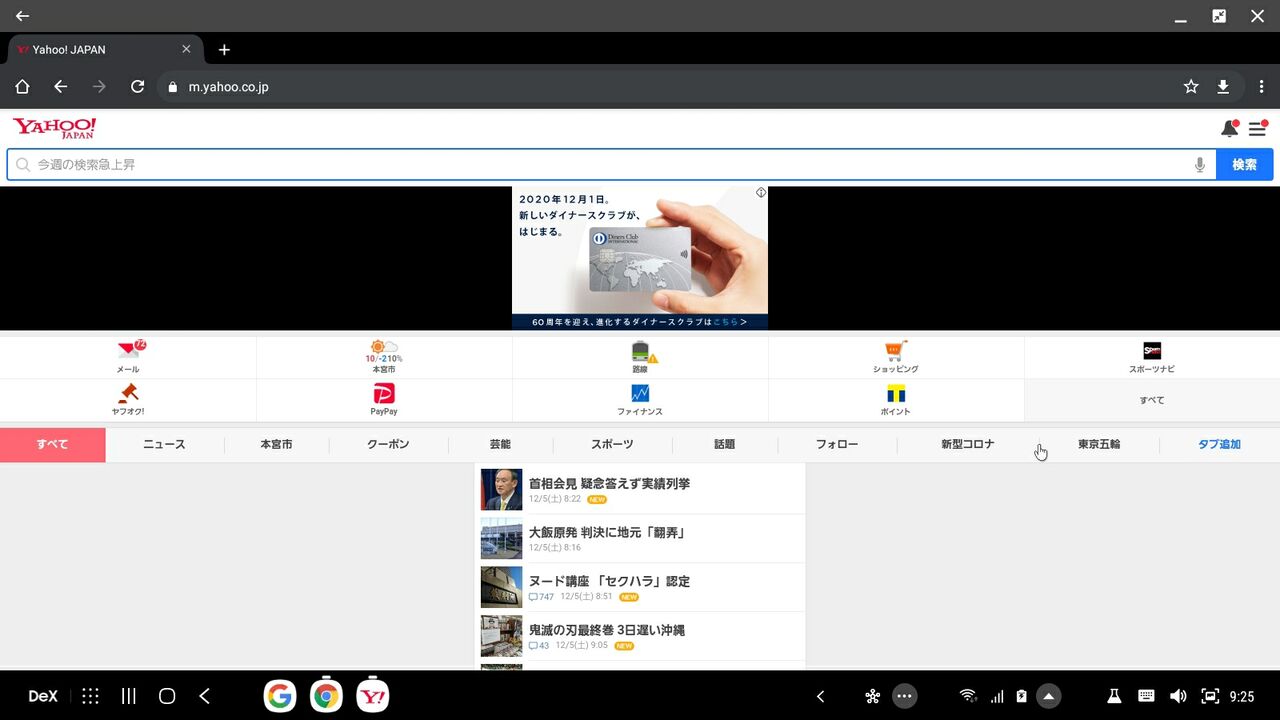The width and height of the screenshot is (1280, 720).
Task: Open a new tab with the plus button
Action: [224, 50]
